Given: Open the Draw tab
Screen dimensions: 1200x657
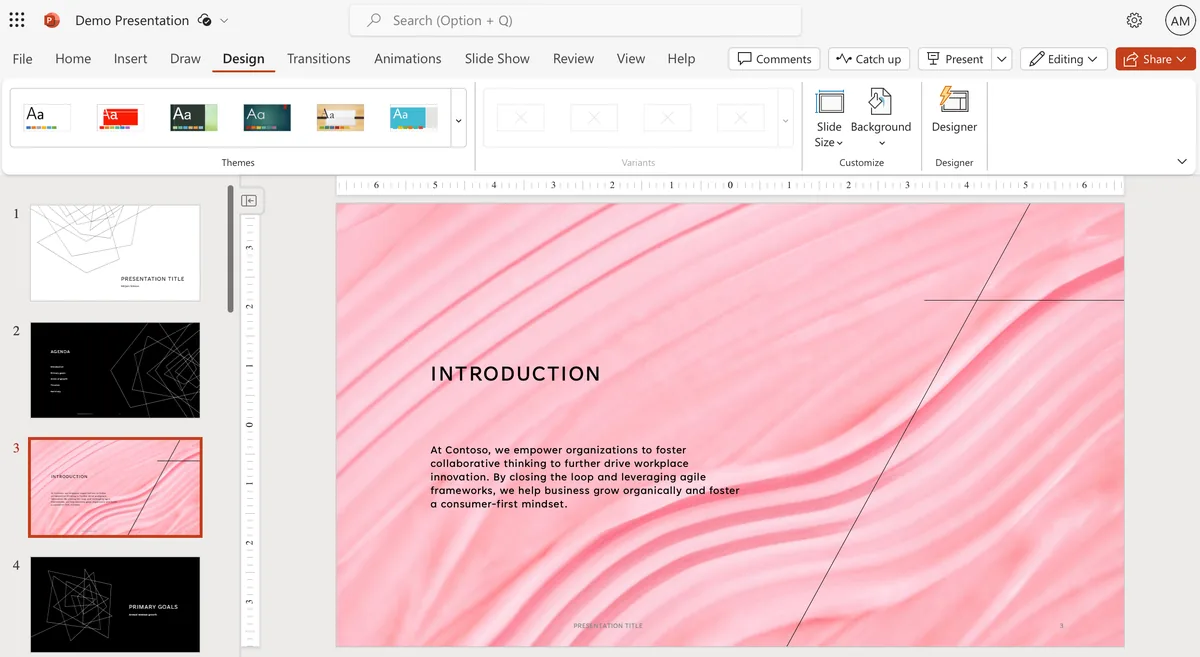Looking at the screenshot, I should pyautogui.click(x=185, y=59).
